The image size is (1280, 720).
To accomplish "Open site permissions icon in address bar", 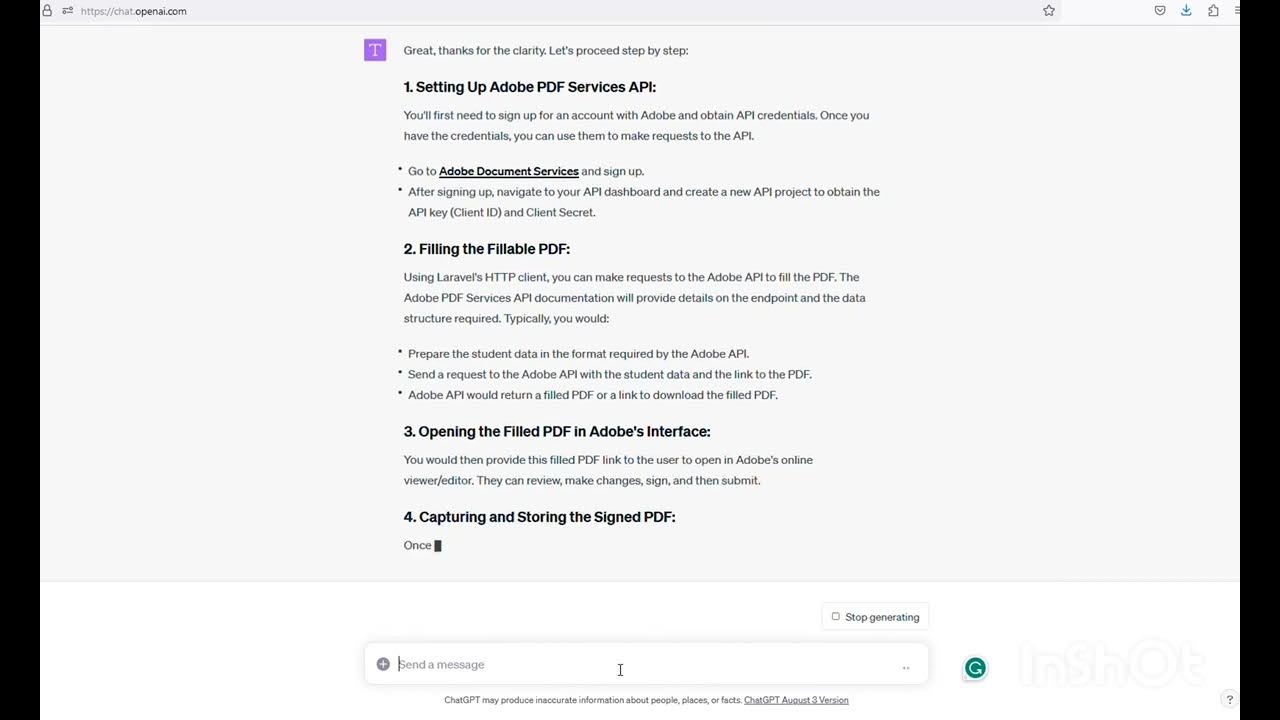I will [x=67, y=11].
